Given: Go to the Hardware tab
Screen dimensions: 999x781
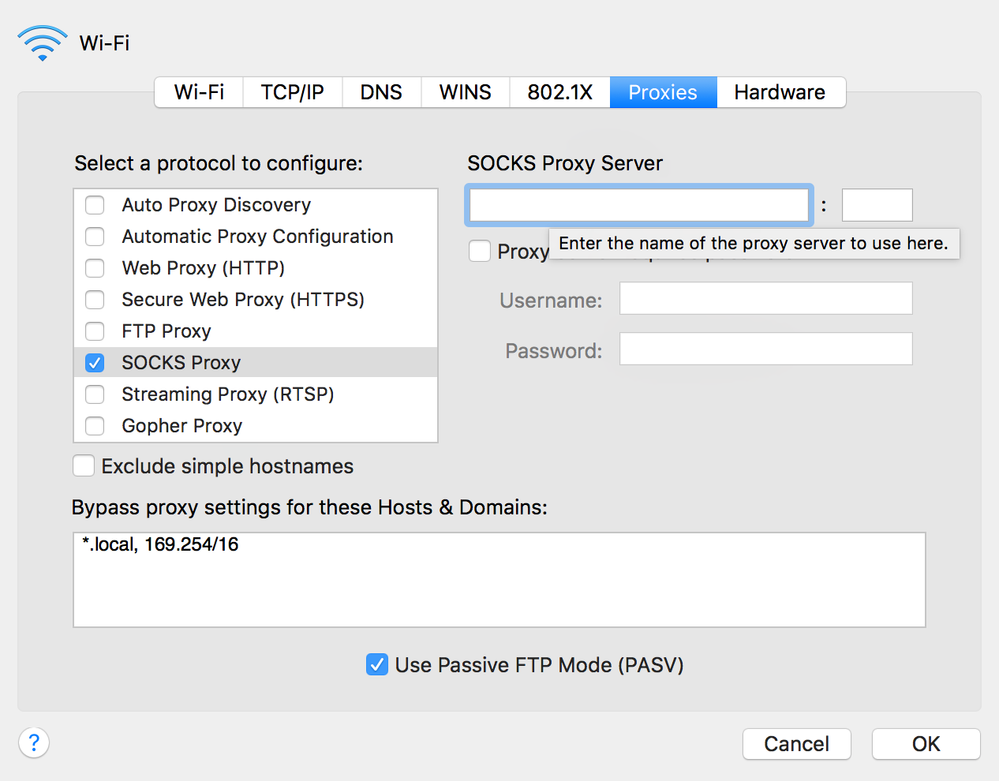Looking at the screenshot, I should coord(780,92).
